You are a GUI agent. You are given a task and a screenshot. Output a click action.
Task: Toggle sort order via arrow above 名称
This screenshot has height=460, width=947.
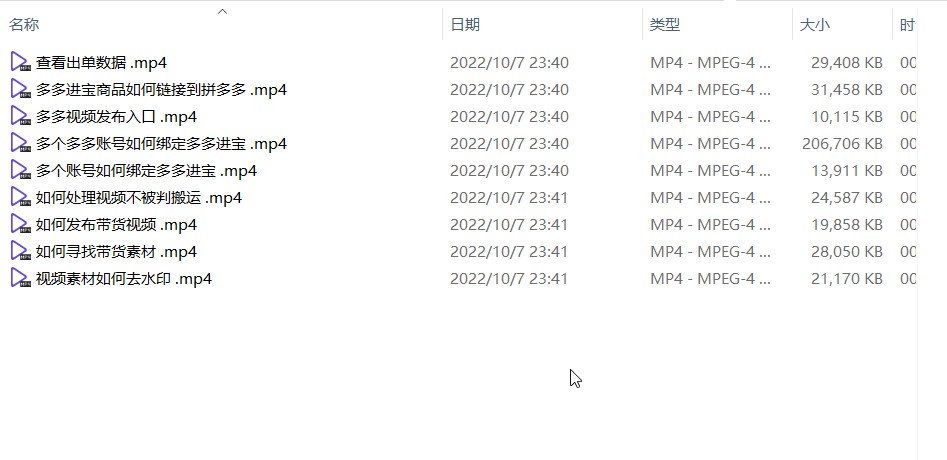pos(222,11)
